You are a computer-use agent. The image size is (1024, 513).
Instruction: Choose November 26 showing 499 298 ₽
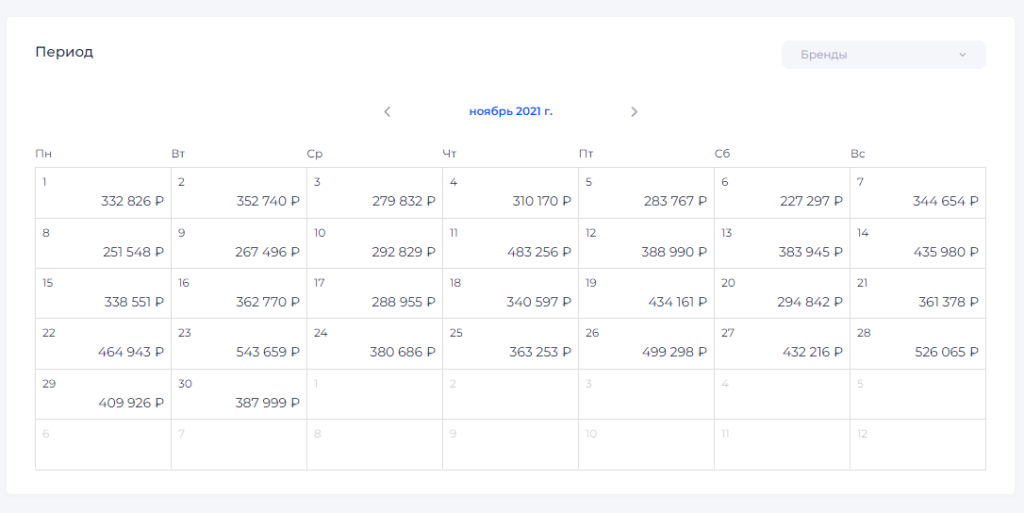[646, 343]
